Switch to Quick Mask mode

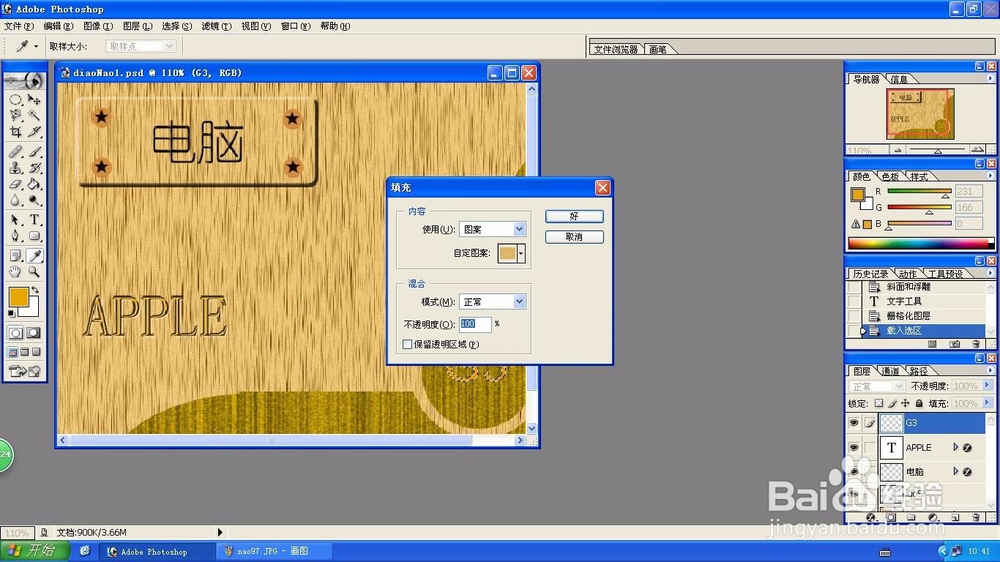[x=34, y=333]
